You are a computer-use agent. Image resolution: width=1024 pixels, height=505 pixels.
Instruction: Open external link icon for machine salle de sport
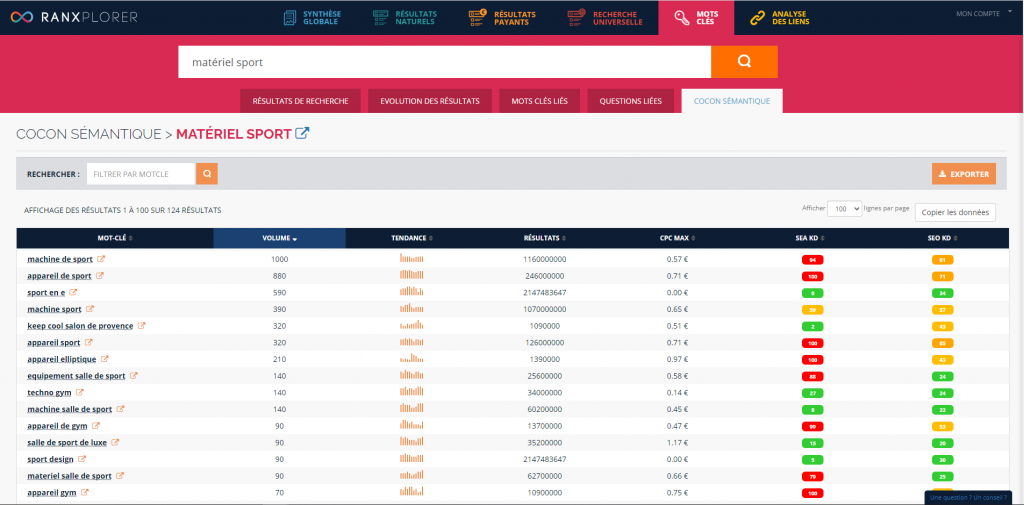click(x=121, y=409)
